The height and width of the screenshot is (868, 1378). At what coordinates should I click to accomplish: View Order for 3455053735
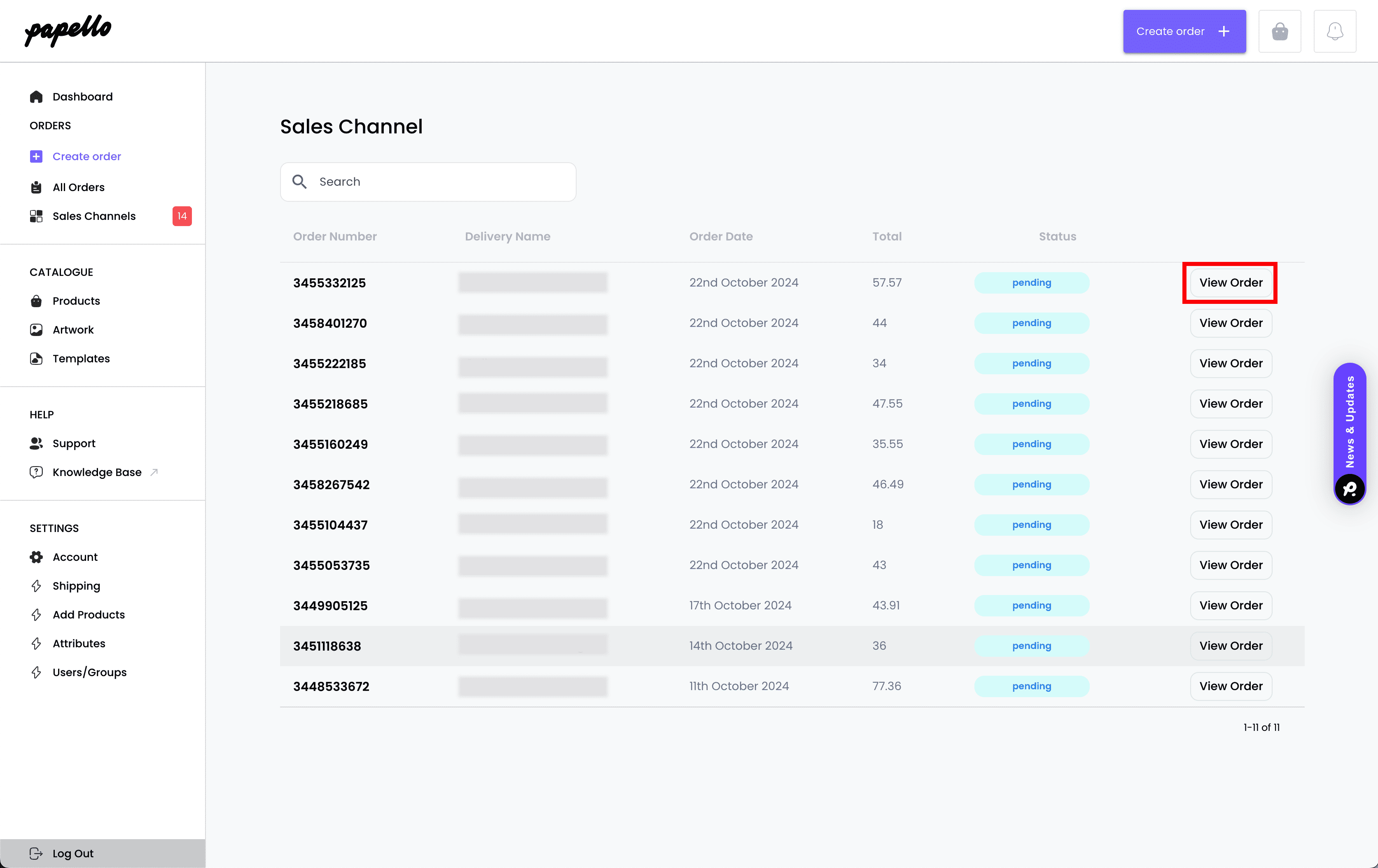point(1231,565)
